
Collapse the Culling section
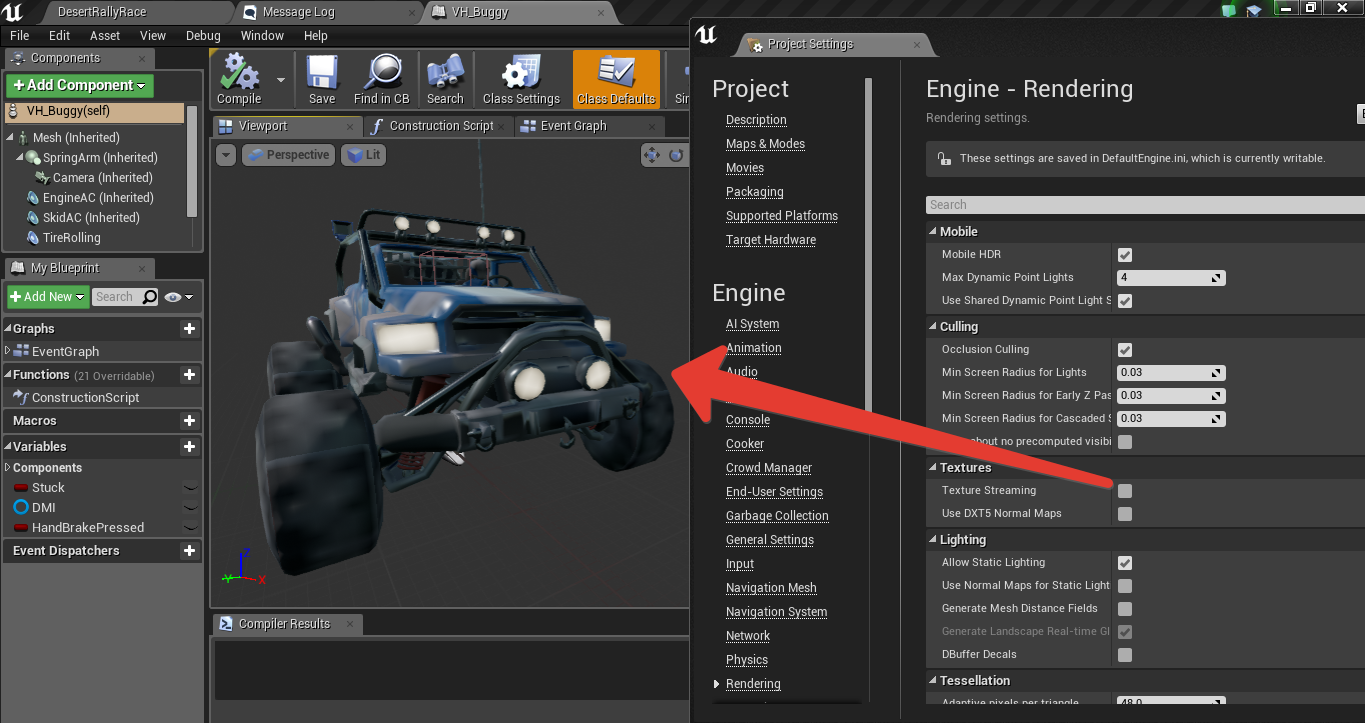tap(932, 326)
